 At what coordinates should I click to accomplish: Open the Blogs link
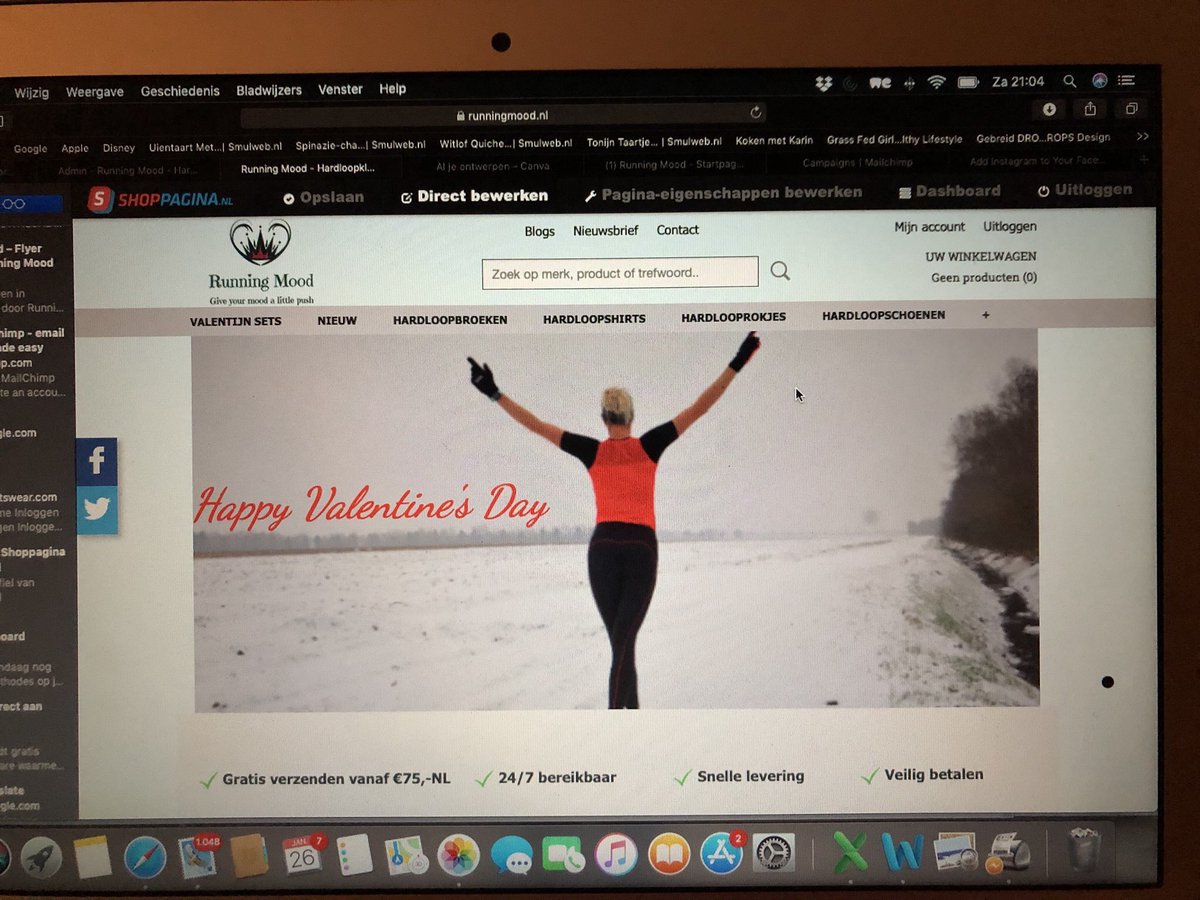[539, 231]
